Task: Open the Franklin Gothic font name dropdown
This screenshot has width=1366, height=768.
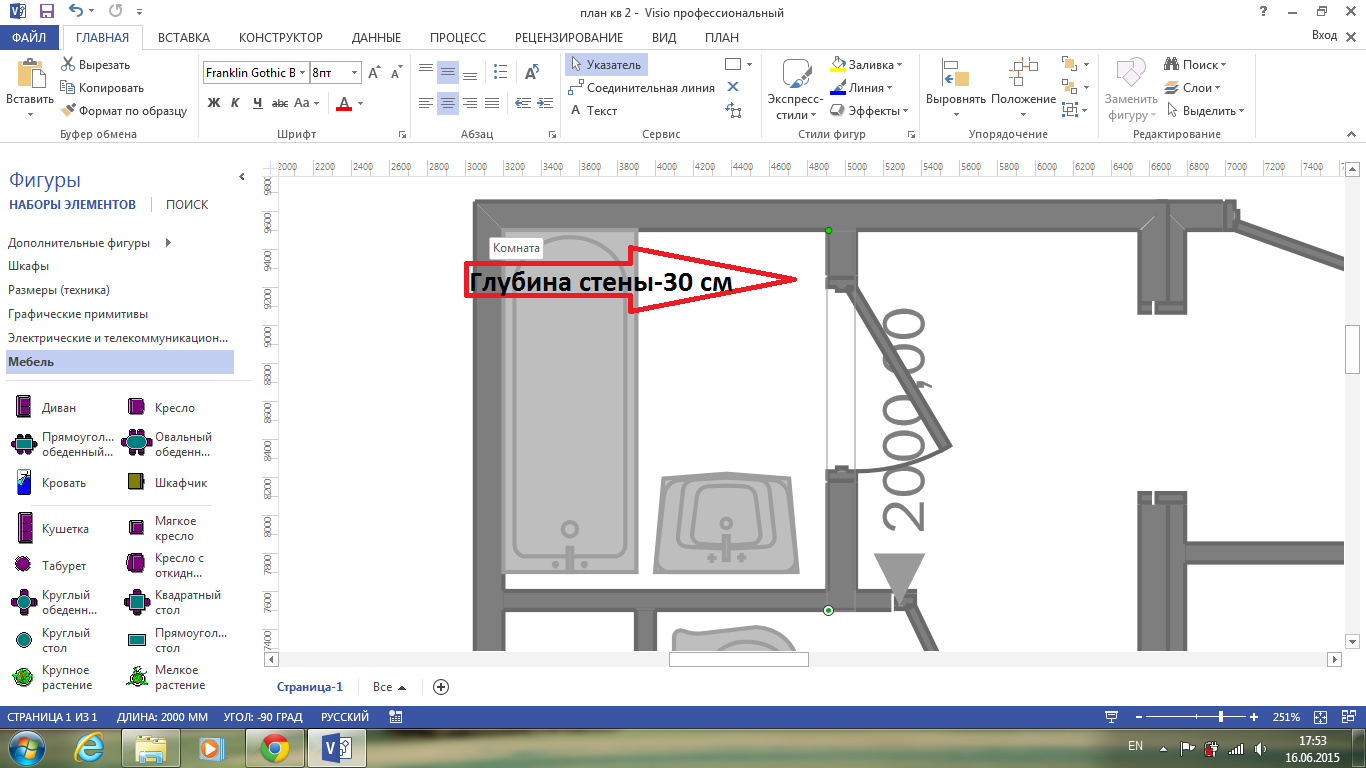Action: (x=303, y=73)
